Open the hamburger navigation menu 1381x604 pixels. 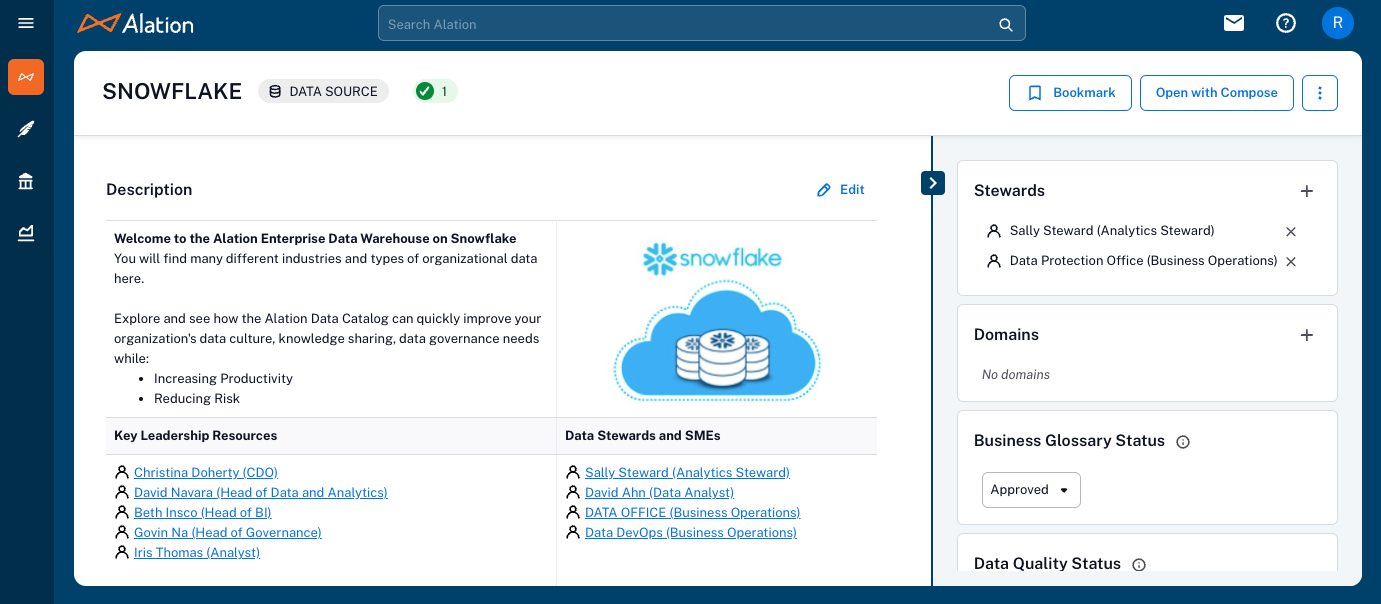pyautogui.click(x=26, y=23)
